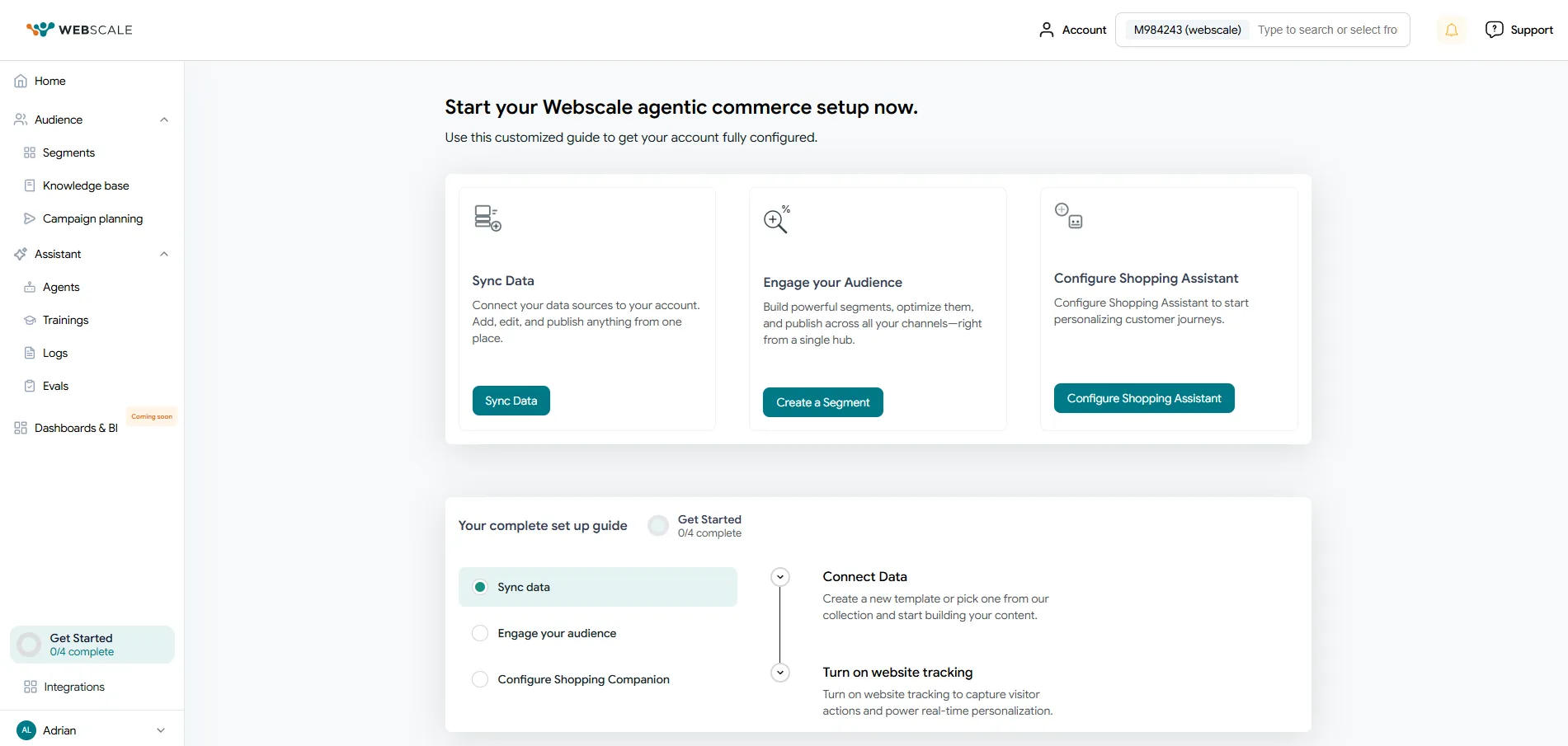Collapse the Assistant section chevron
The height and width of the screenshot is (746, 1568).
tap(164, 254)
